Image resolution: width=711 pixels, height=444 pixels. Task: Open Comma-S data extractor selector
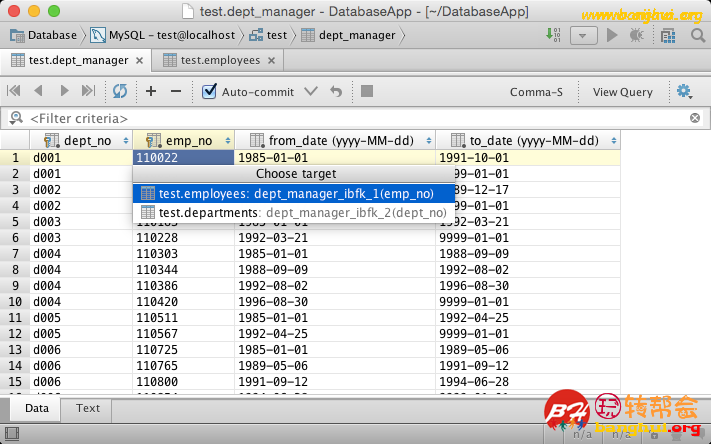pos(536,92)
